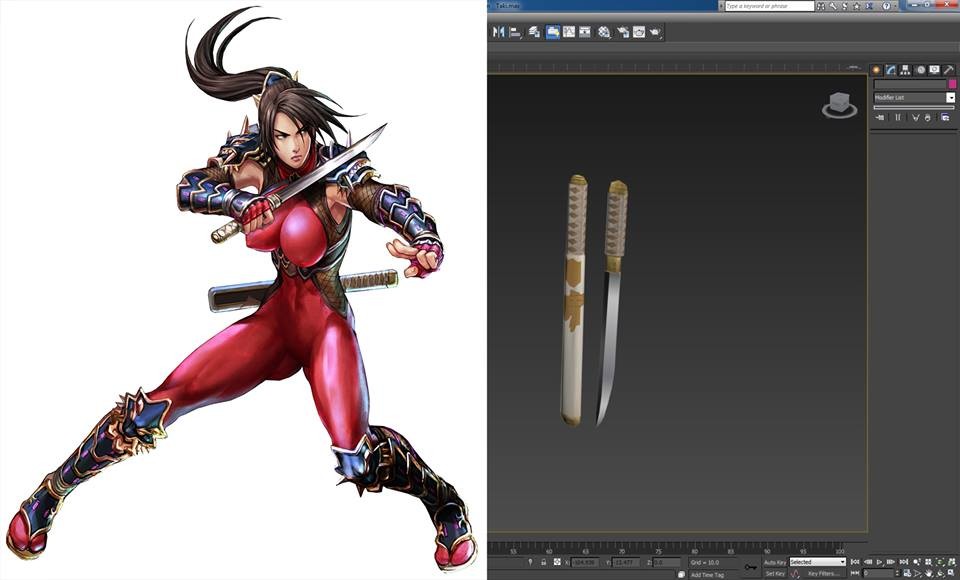The image size is (960, 580).
Task: Switch to the Motion panel tab
Action: pyautogui.click(x=919, y=68)
